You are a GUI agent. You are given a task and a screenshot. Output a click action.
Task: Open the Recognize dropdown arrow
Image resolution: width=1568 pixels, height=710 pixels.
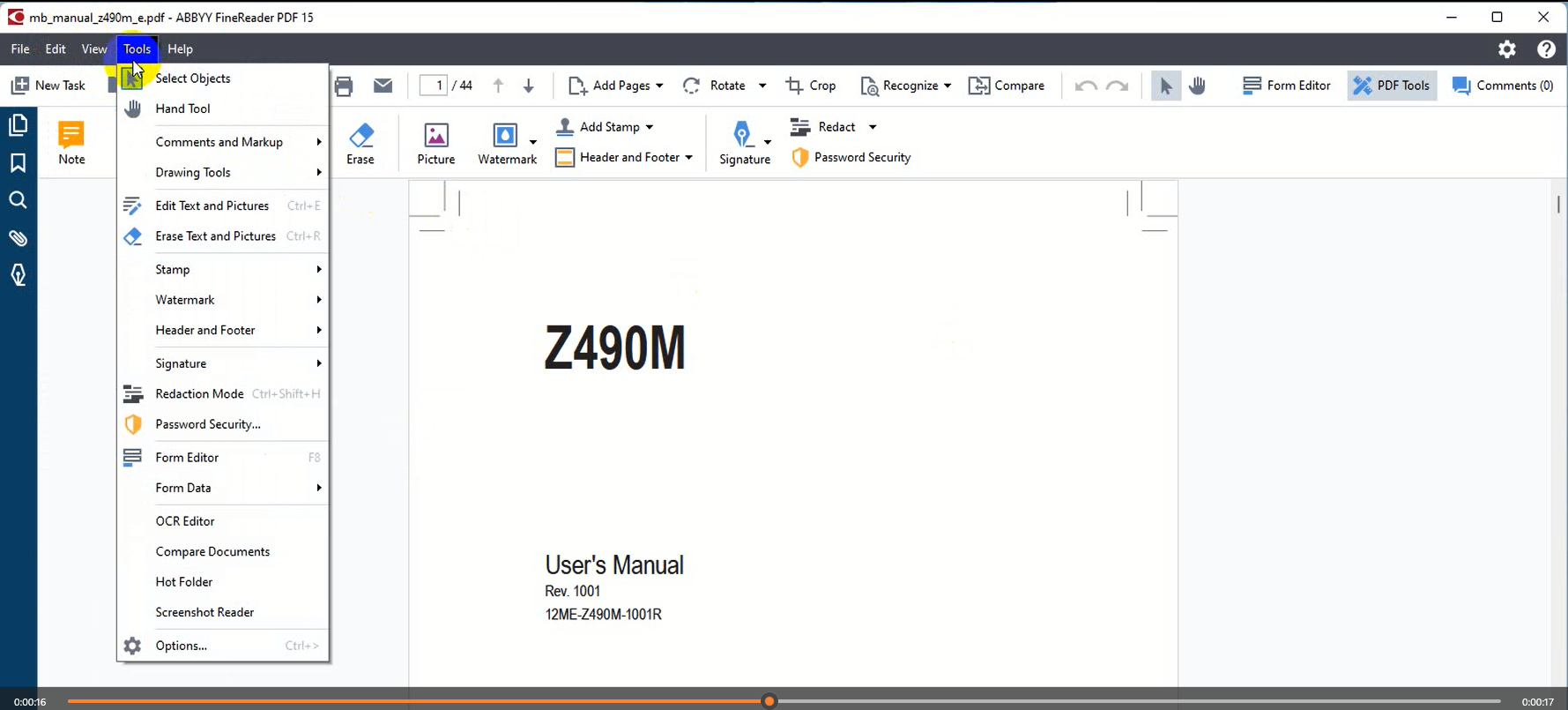coord(947,86)
